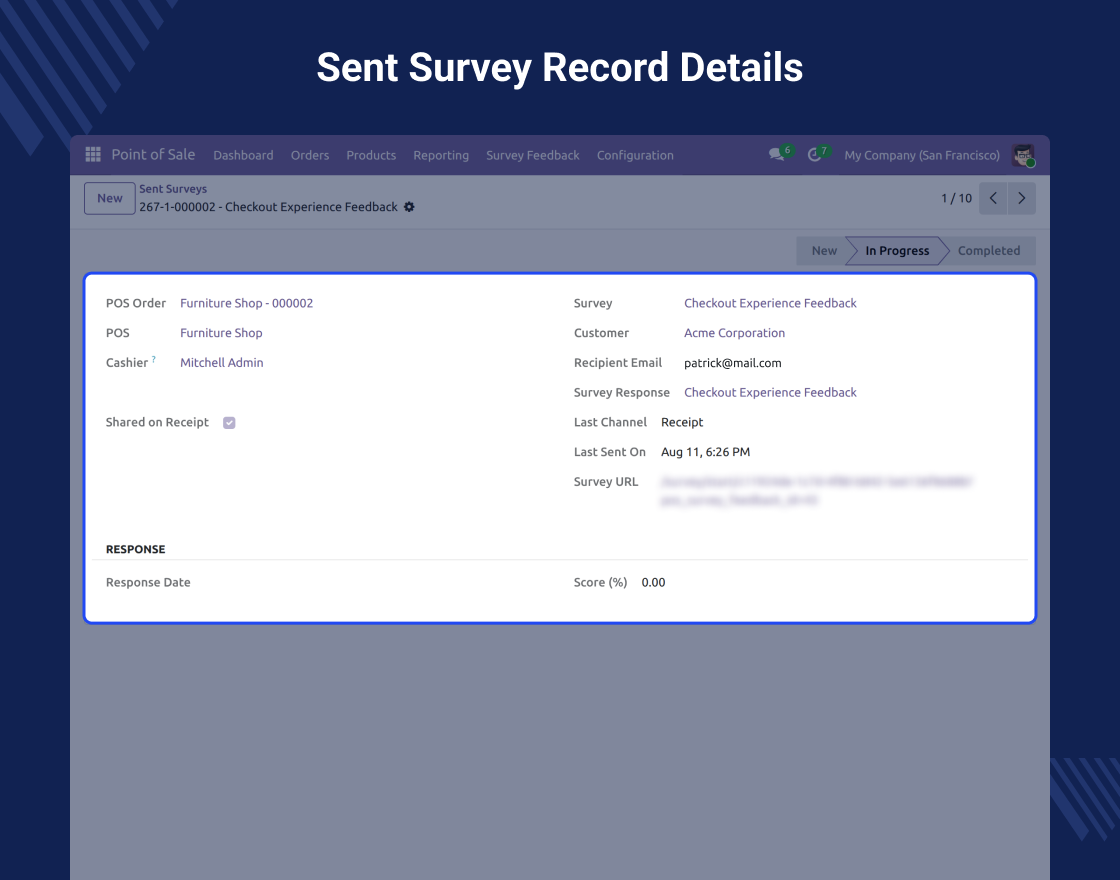Click the Cashier help question mark
Screen dimensions: 1120x880
point(154,359)
